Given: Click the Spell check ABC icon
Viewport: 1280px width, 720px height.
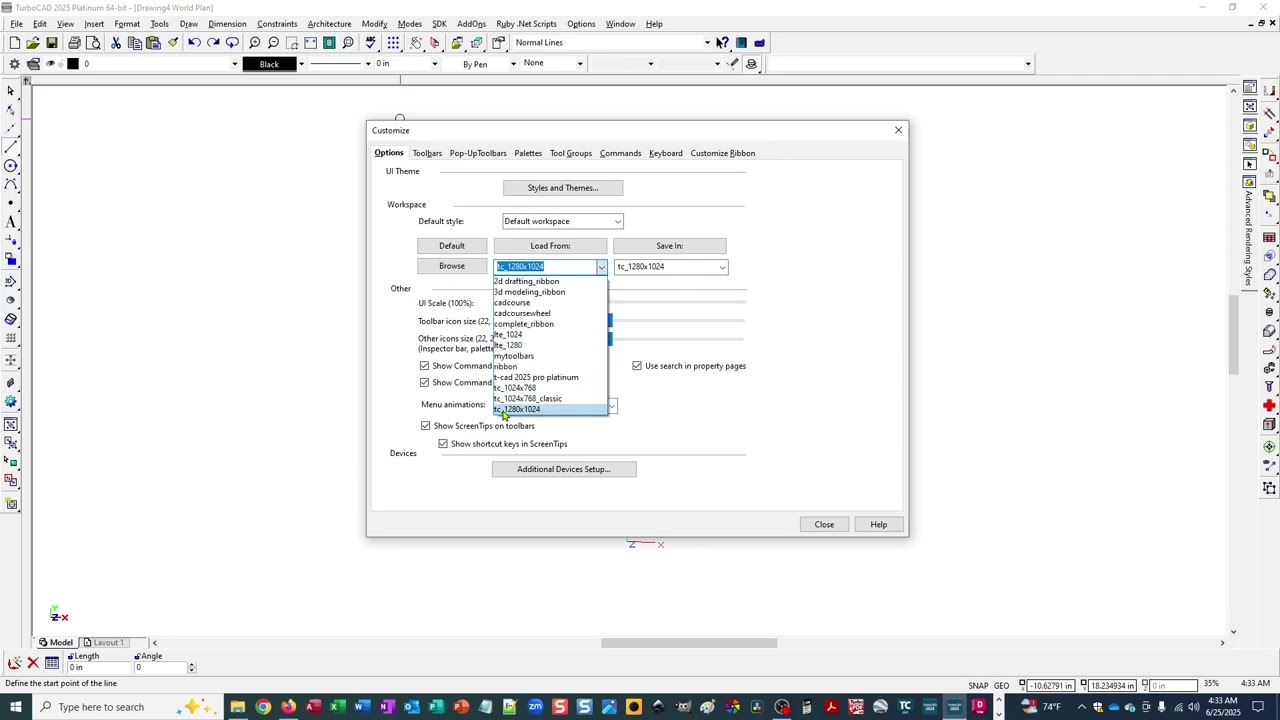Looking at the screenshot, I should [371, 43].
